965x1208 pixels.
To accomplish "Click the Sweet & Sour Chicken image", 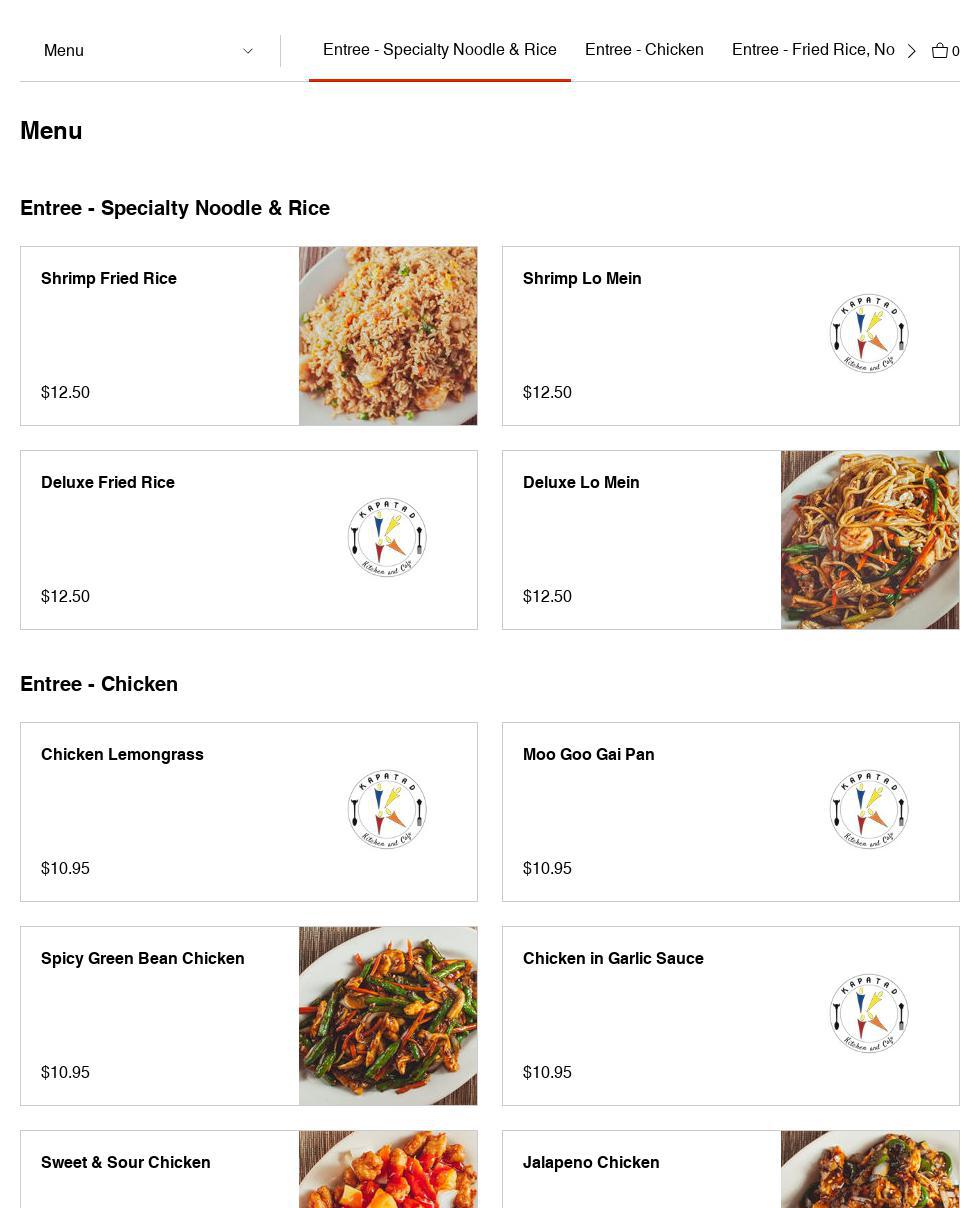I will click(388, 1170).
